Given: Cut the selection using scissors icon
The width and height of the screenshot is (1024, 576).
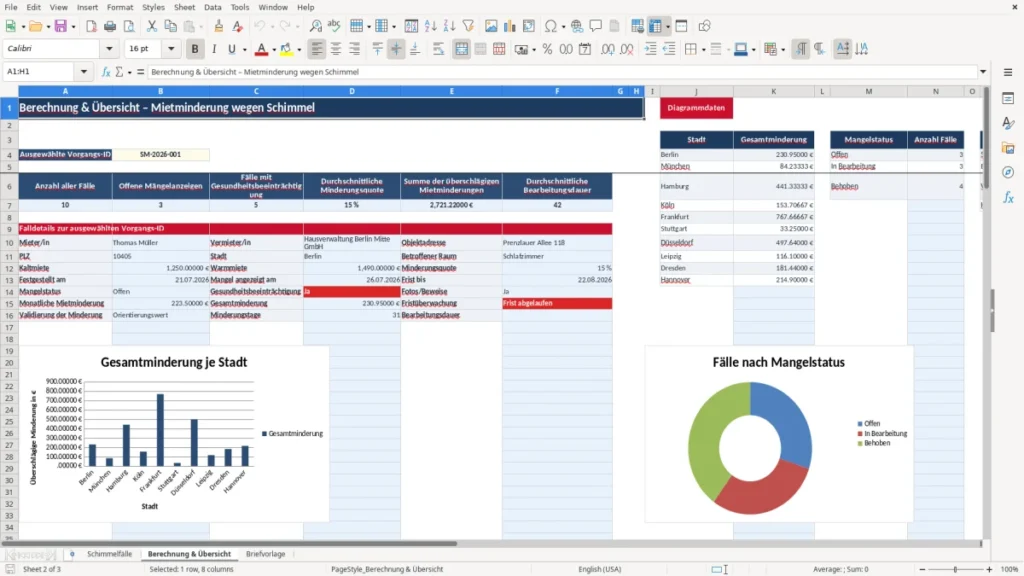Looking at the screenshot, I should [x=152, y=26].
